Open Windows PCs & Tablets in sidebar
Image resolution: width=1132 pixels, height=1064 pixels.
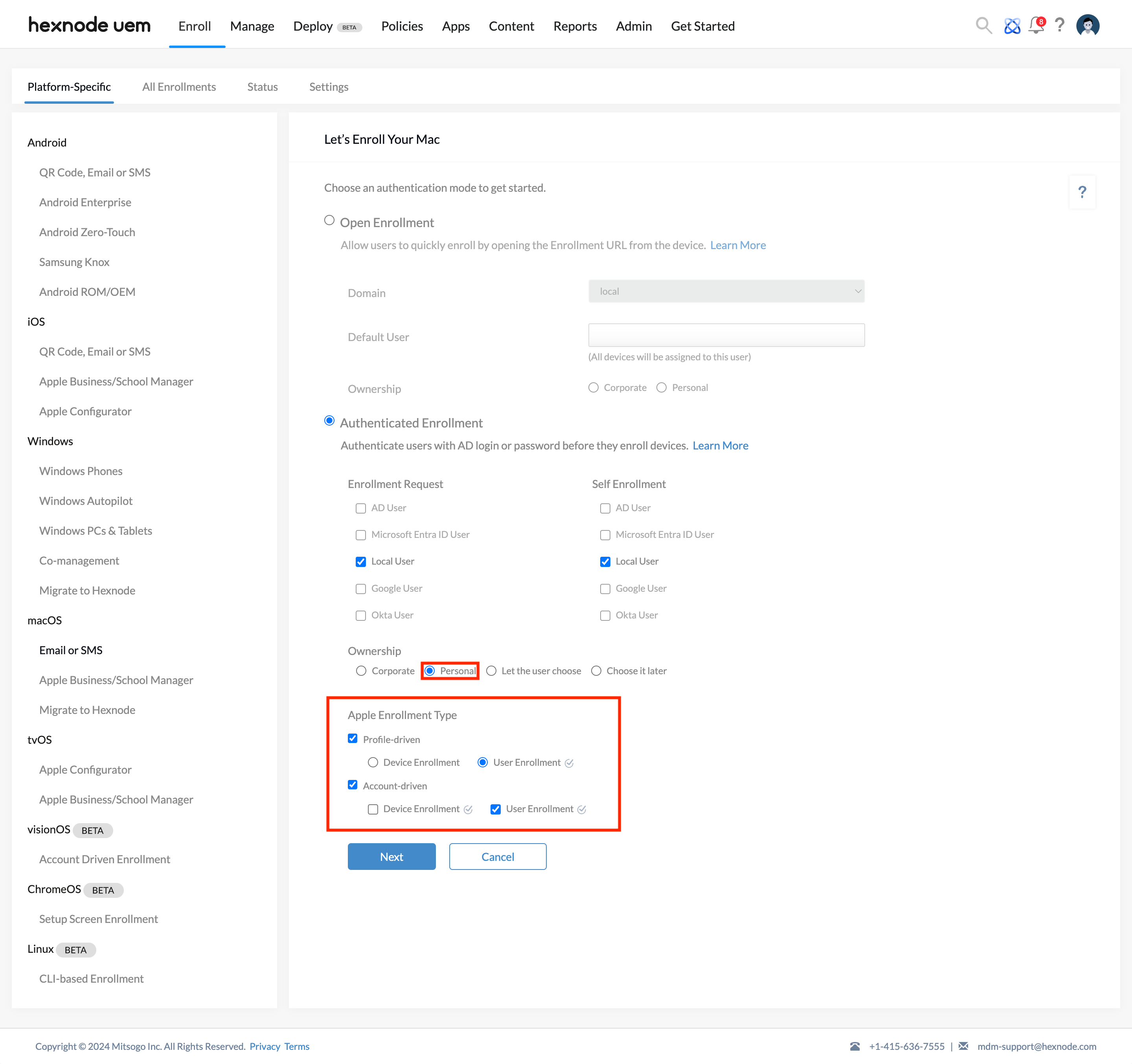pyautogui.click(x=96, y=531)
